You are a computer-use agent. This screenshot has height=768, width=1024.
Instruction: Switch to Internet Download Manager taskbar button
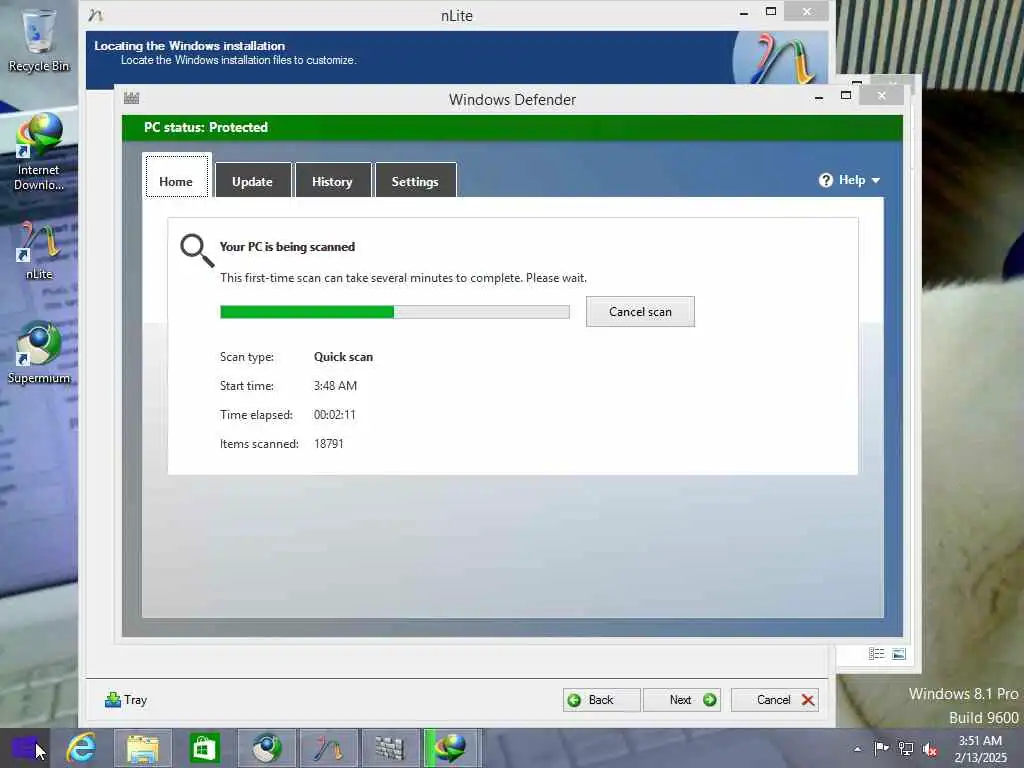click(x=452, y=748)
